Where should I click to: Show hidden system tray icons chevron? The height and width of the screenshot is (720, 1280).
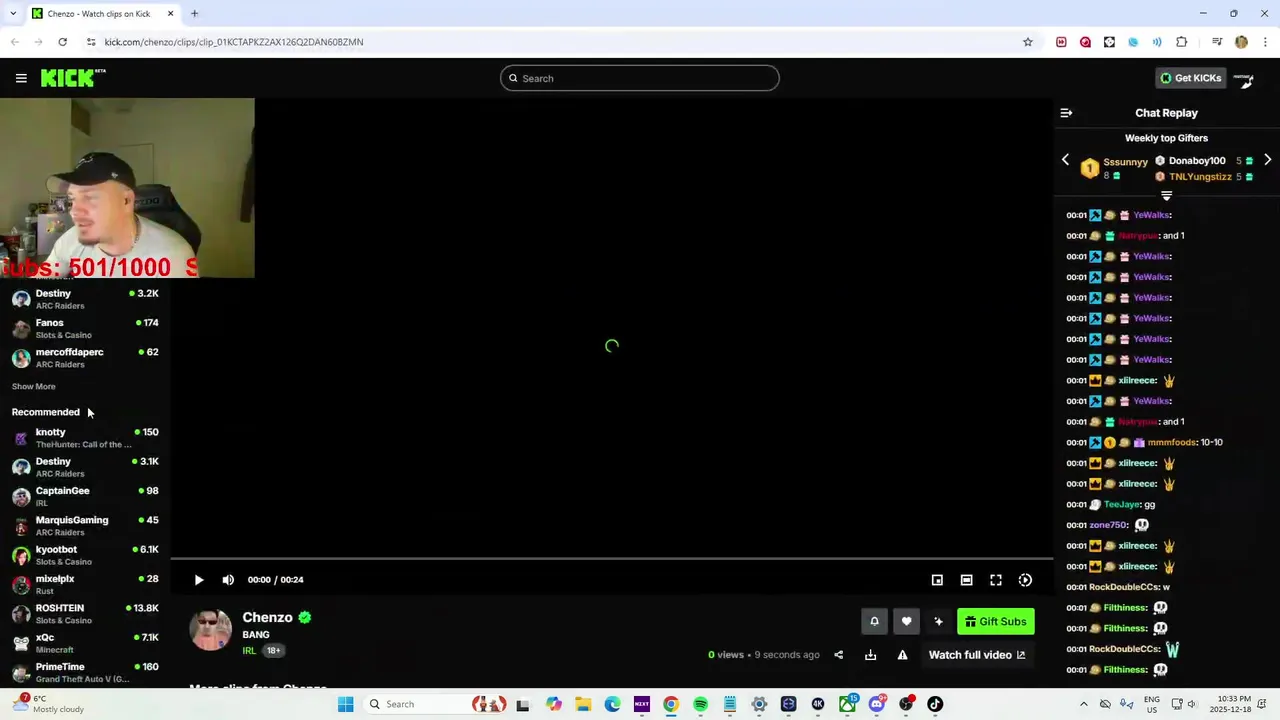[x=1083, y=704]
